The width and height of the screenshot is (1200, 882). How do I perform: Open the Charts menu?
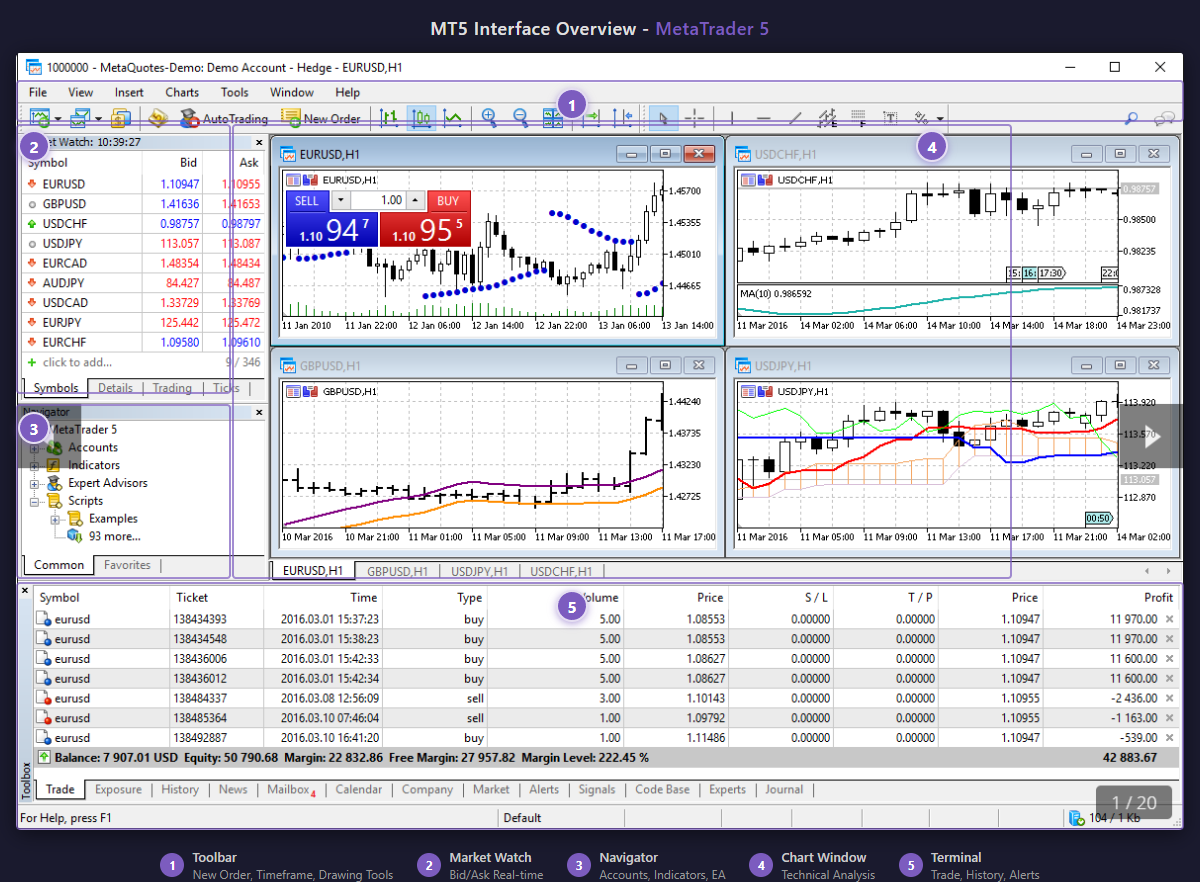[x=181, y=92]
